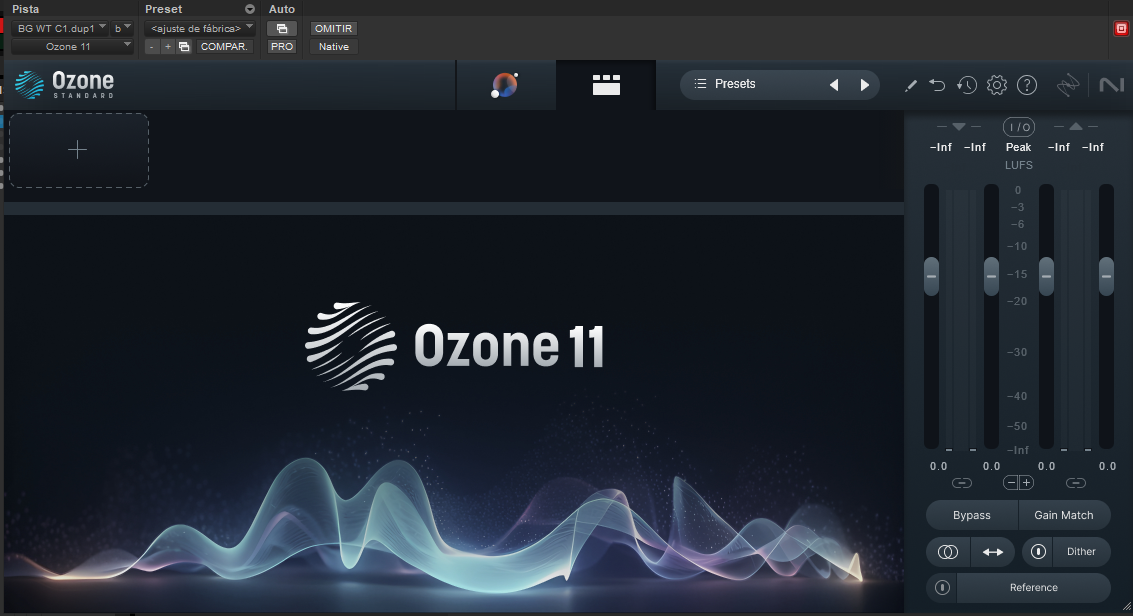1133x616 pixels.
Task: Click the minus half of the minus/plus button
Action: click(x=1011, y=482)
